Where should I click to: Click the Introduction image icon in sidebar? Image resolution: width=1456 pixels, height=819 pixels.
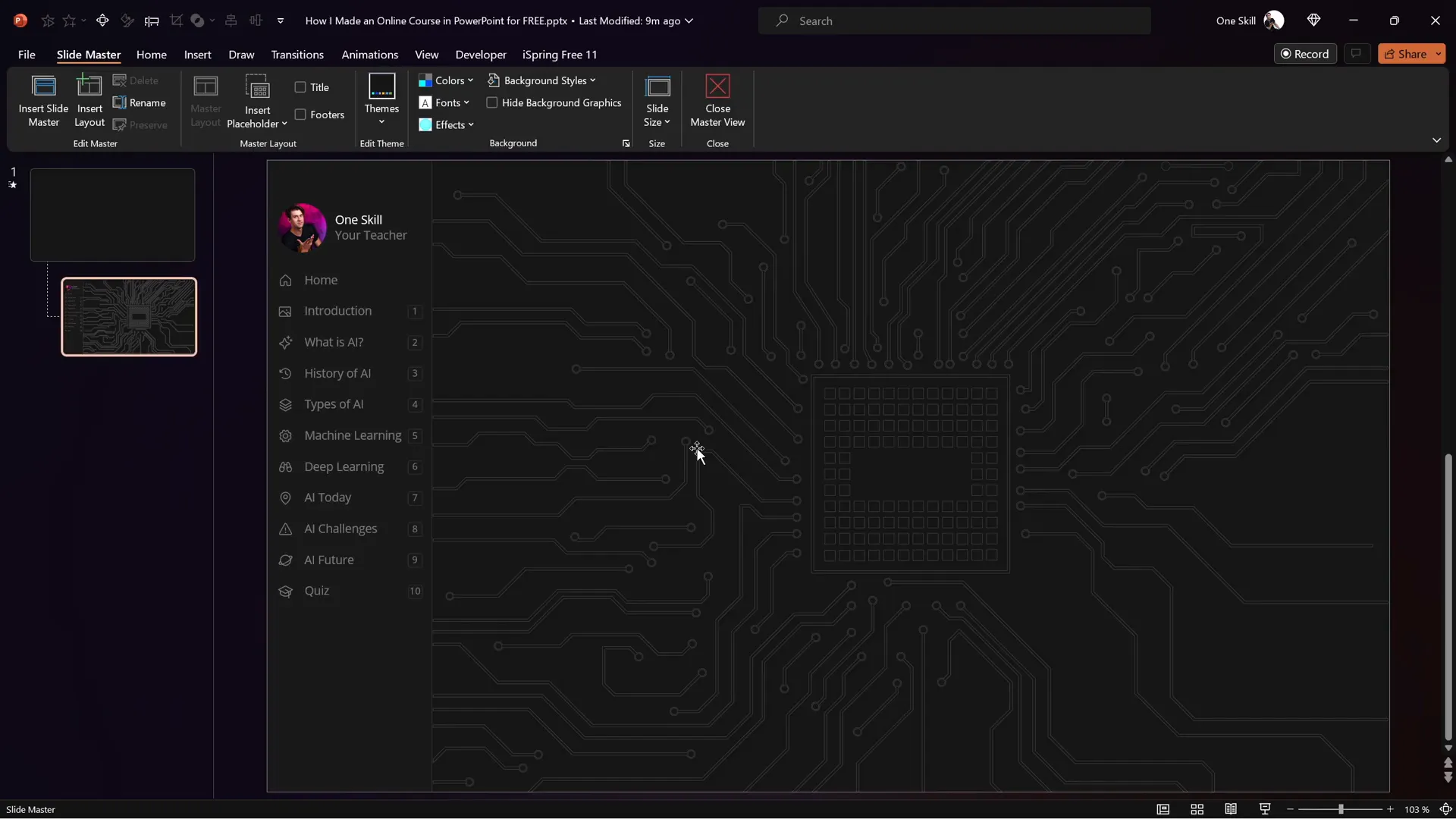coord(285,312)
